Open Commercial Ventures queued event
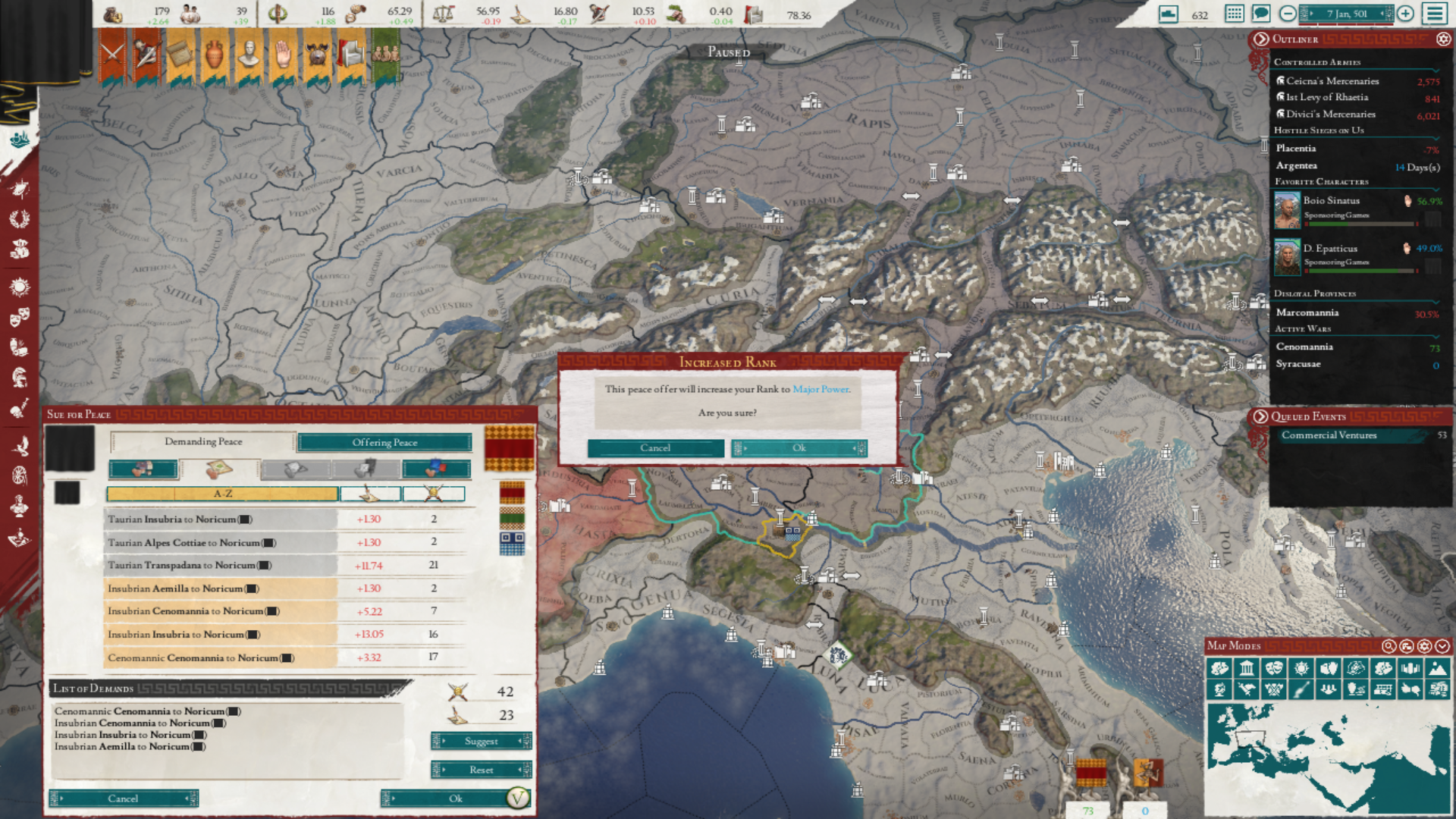The image size is (1456, 819). tap(1361, 435)
